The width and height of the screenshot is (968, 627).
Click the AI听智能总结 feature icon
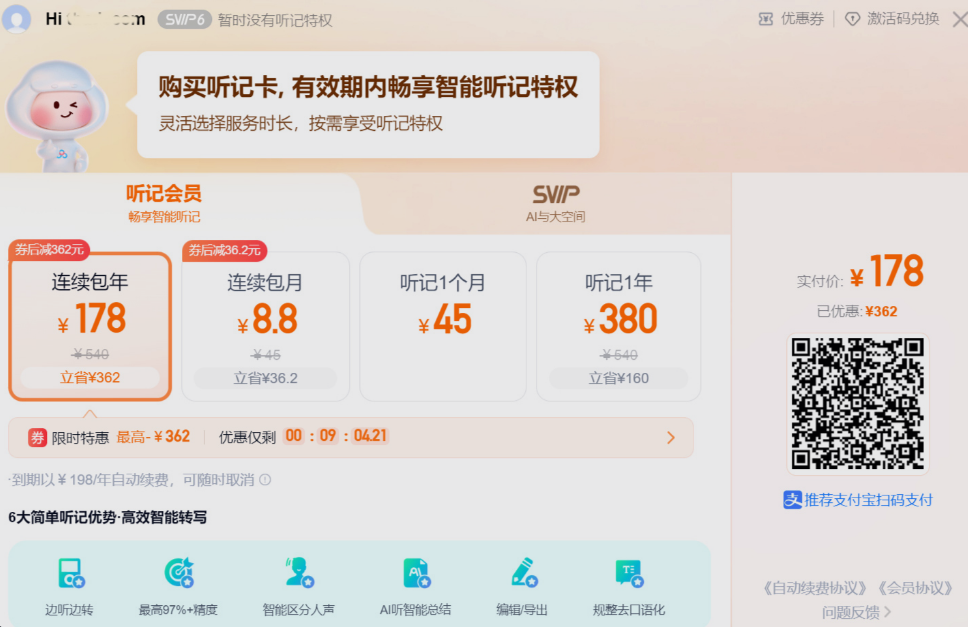pos(417,573)
